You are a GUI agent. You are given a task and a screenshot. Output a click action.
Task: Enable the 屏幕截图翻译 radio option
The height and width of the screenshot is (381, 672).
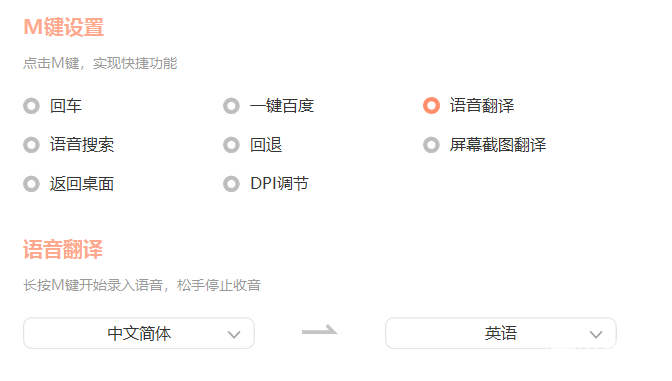point(431,145)
